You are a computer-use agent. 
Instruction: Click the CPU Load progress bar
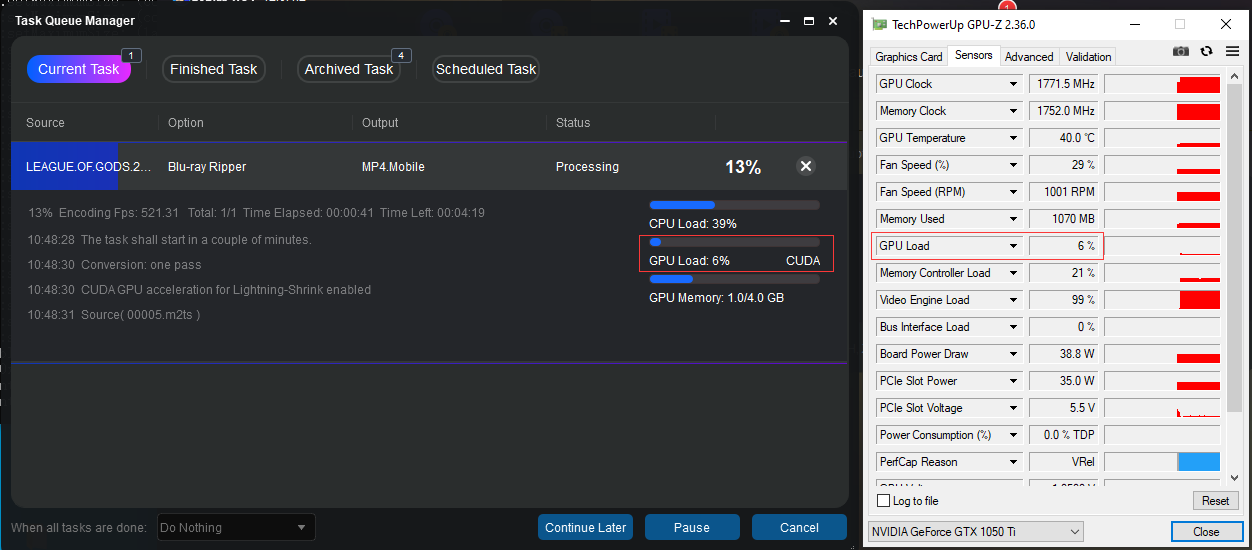[x=734, y=205]
